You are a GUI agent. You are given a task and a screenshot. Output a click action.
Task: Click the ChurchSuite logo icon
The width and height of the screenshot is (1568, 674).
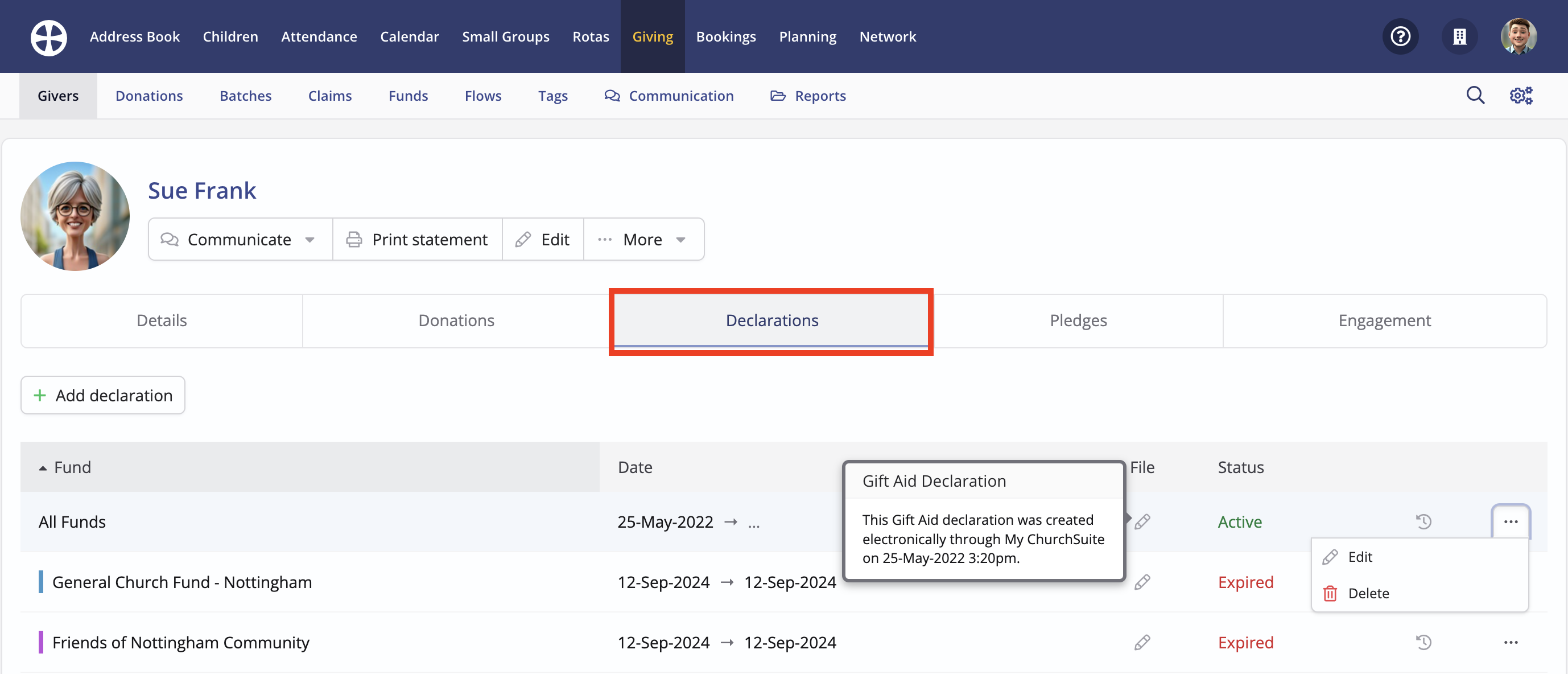point(49,36)
